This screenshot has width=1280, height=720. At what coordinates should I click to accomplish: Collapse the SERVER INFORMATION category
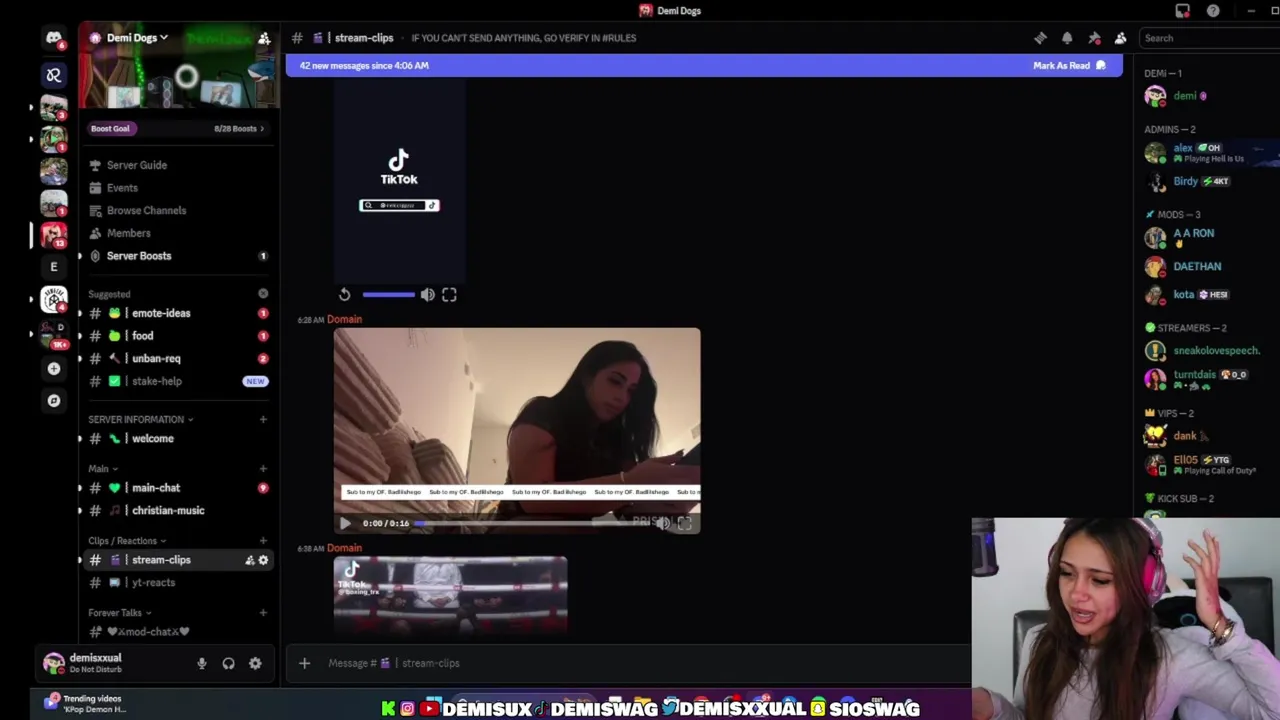(140, 419)
